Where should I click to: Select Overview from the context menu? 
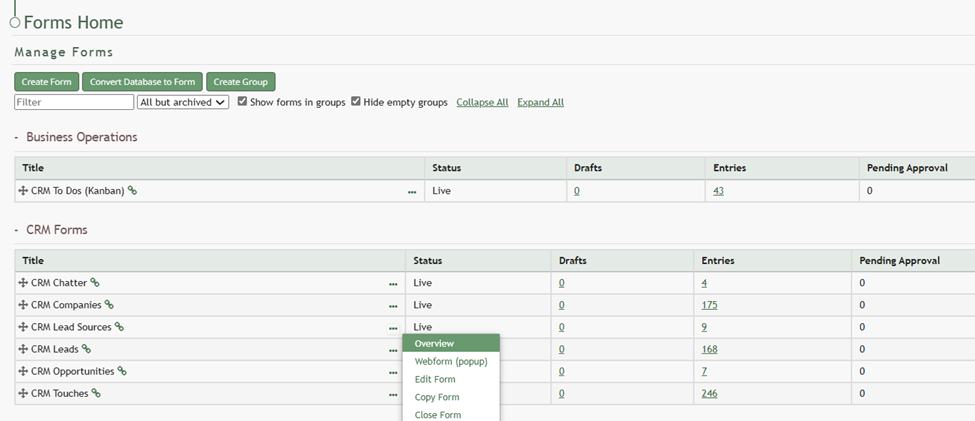tap(434, 344)
